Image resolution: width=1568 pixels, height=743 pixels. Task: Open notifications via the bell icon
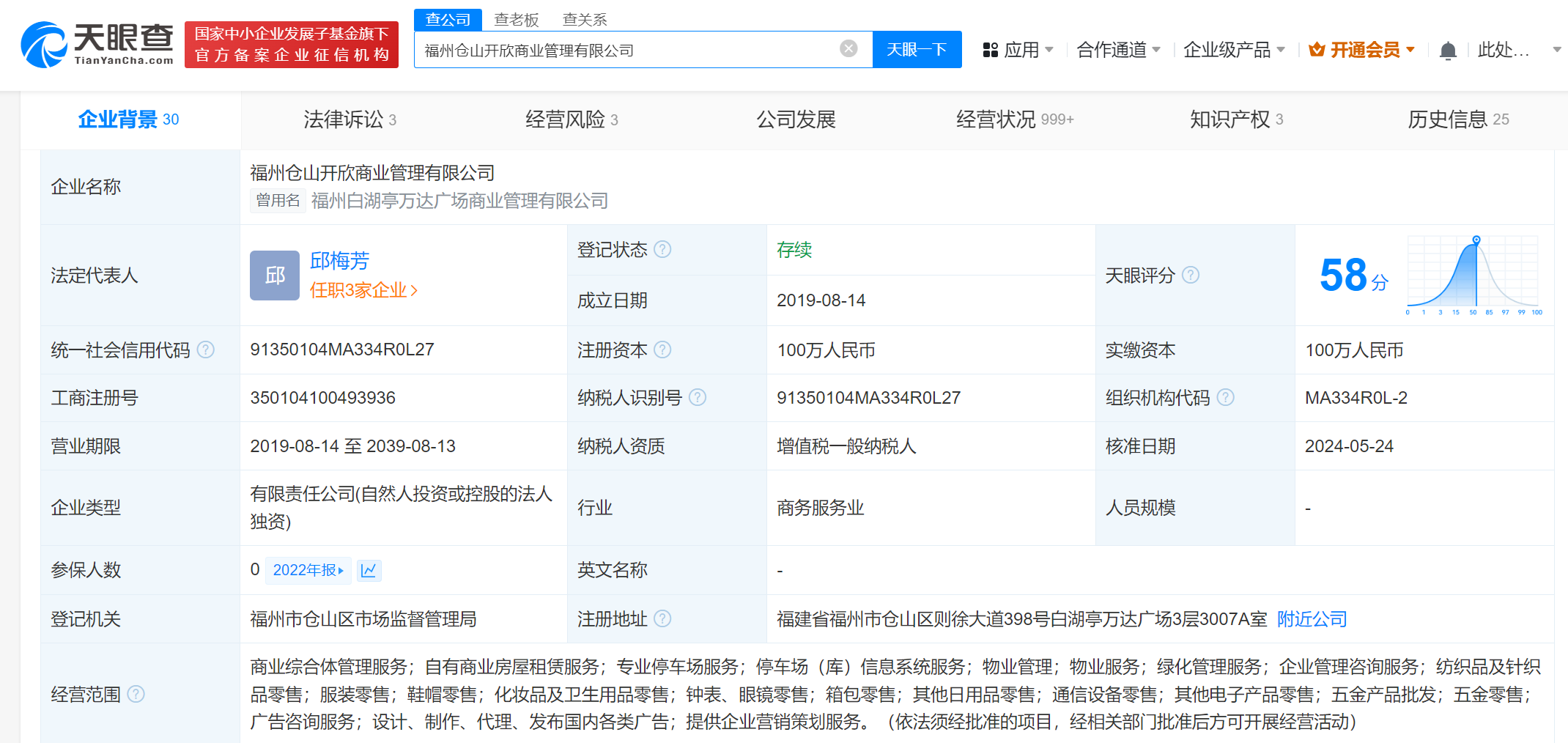[1447, 49]
